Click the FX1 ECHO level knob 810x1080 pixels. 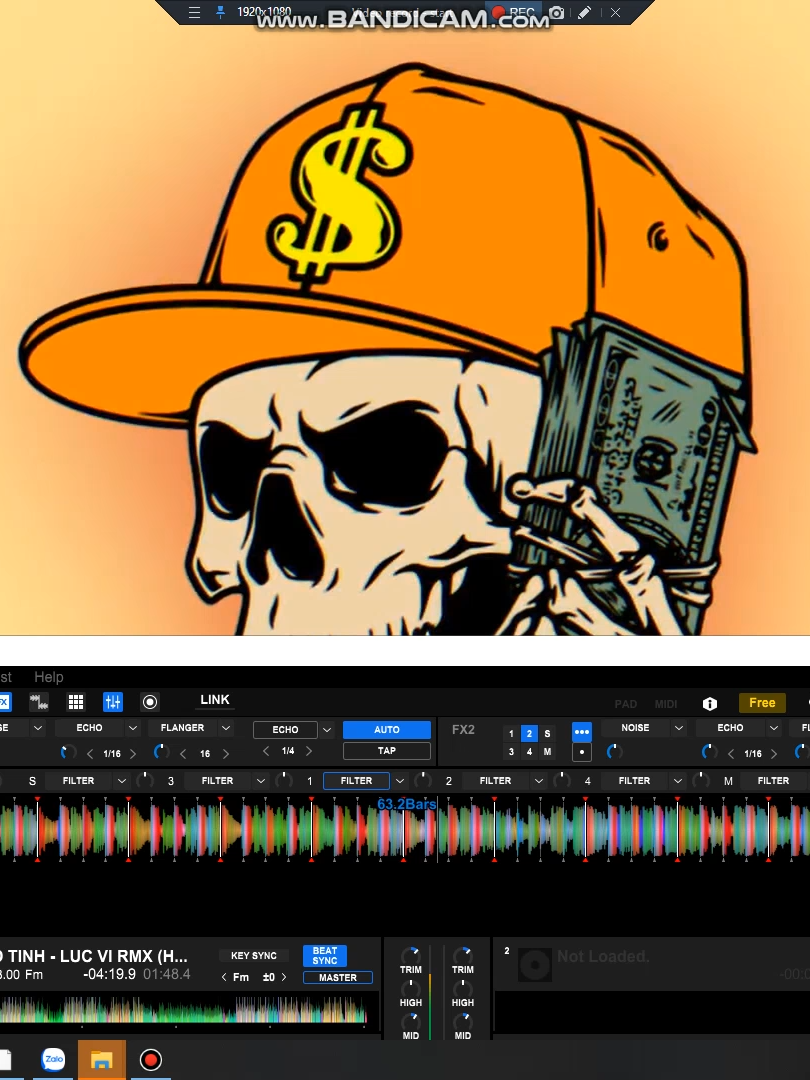click(68, 752)
